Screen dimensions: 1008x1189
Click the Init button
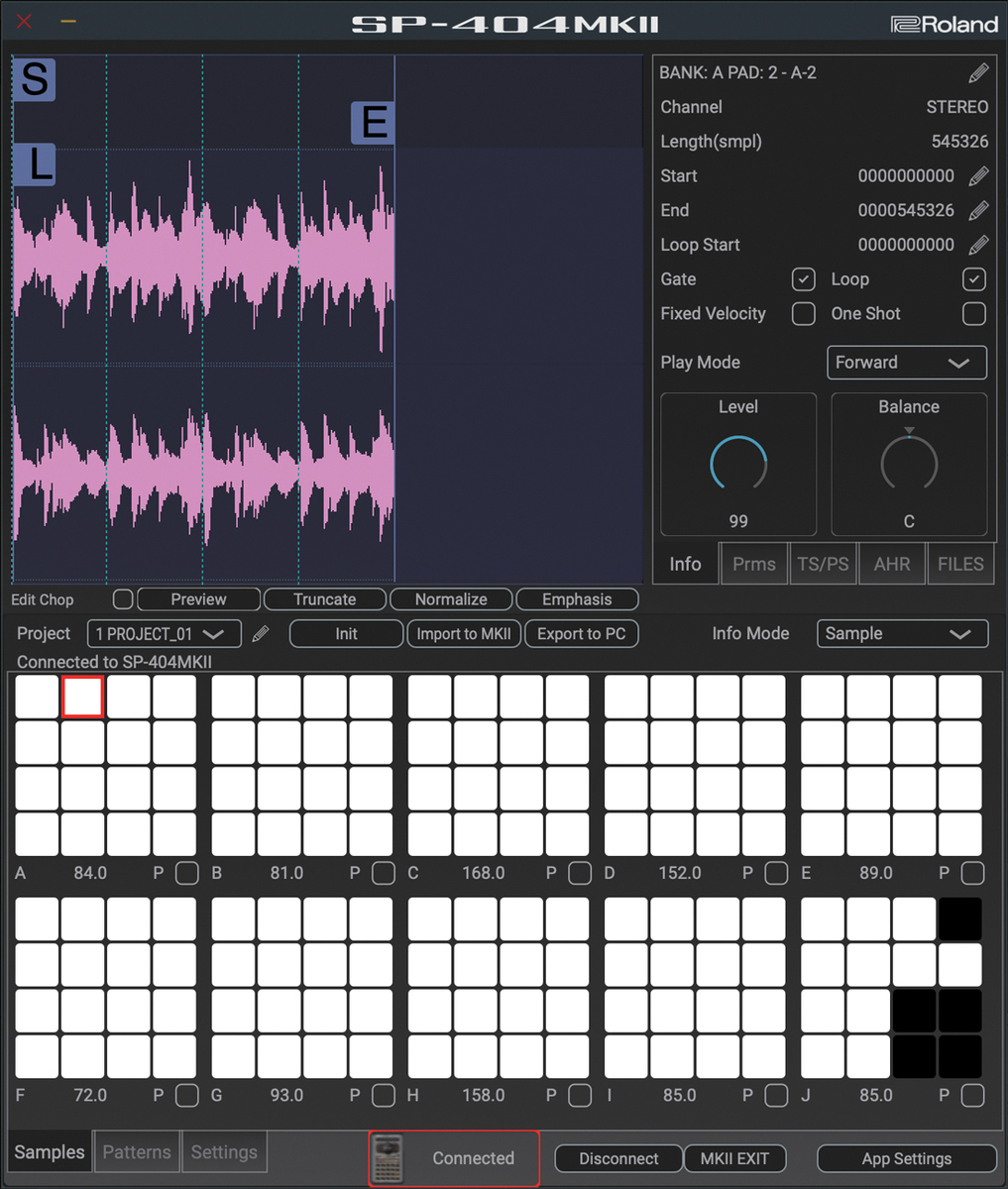click(x=346, y=634)
